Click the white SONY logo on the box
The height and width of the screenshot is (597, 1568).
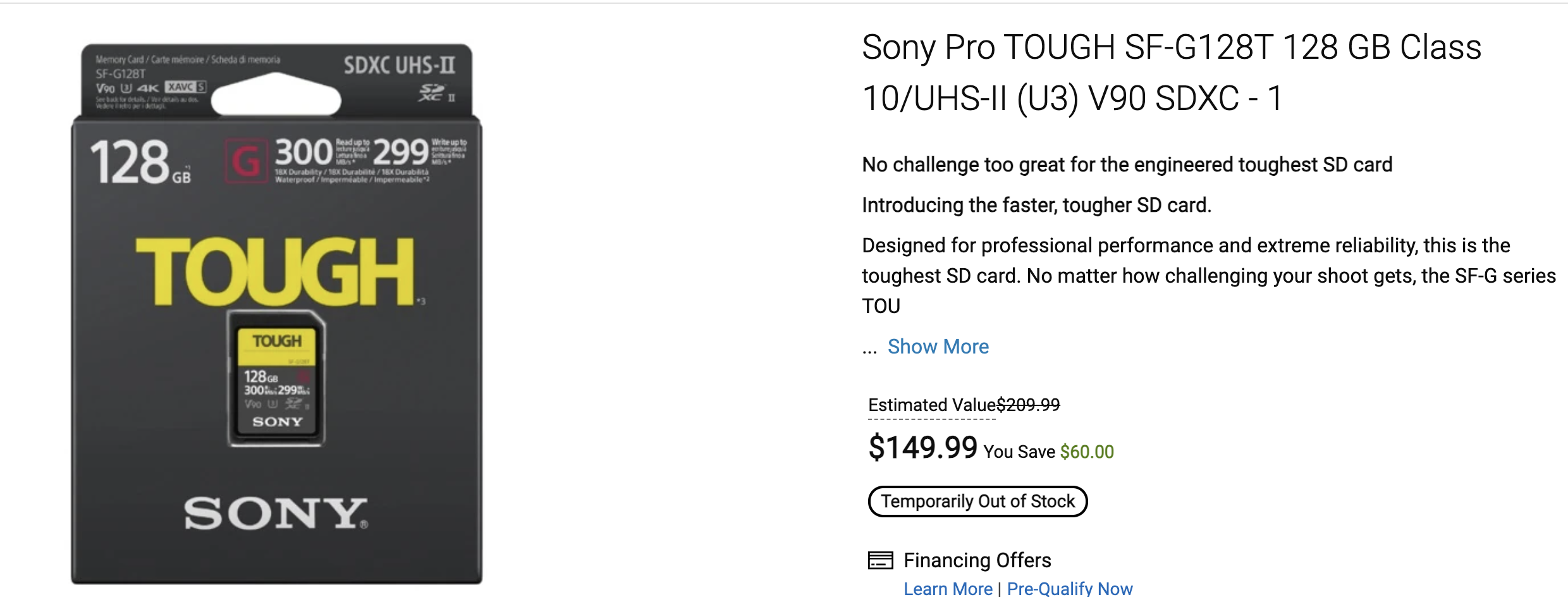click(276, 513)
